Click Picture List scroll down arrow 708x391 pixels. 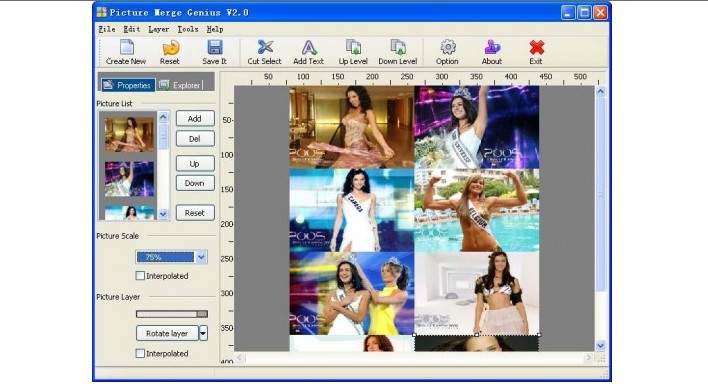[163, 214]
